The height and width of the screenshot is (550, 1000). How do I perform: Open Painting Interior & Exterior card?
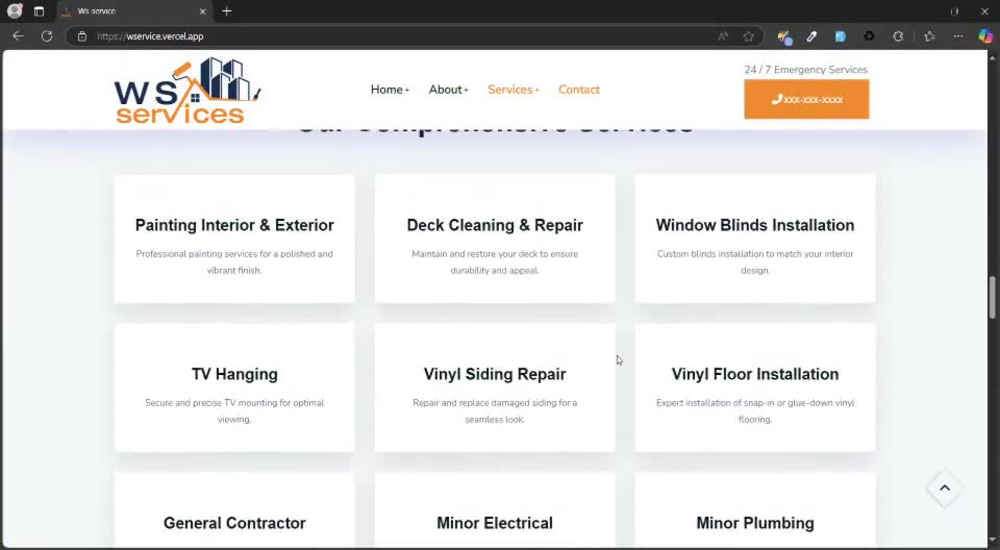234,238
